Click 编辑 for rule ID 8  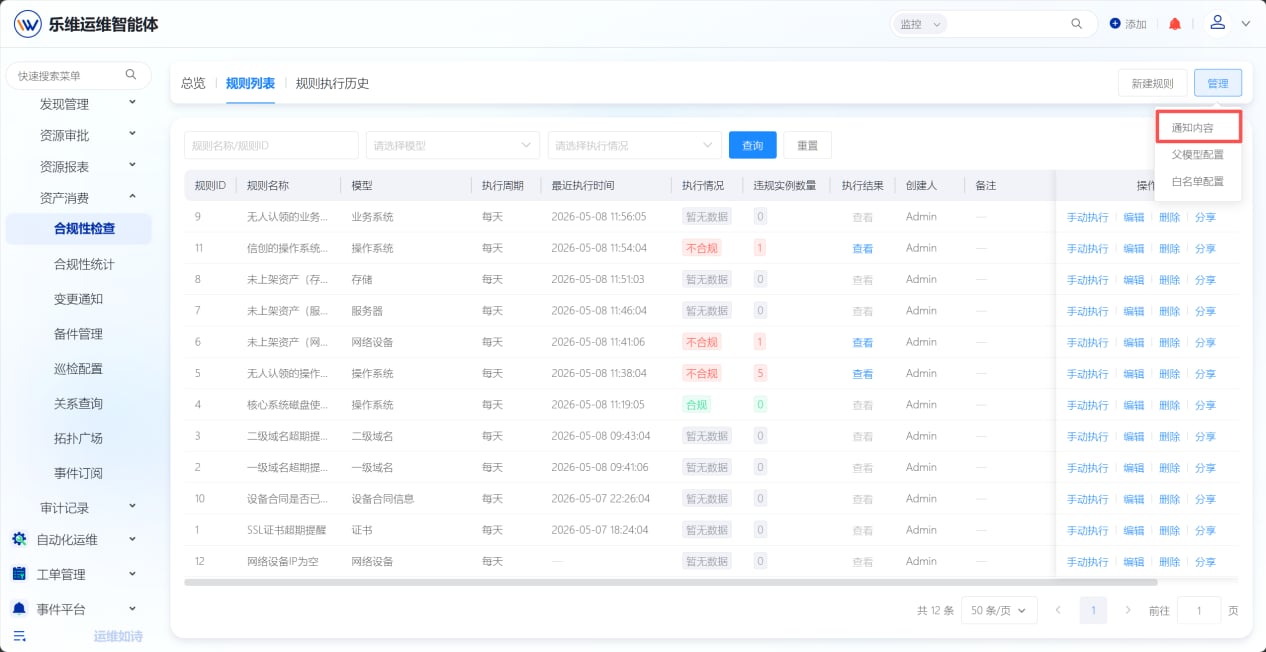(x=1133, y=280)
